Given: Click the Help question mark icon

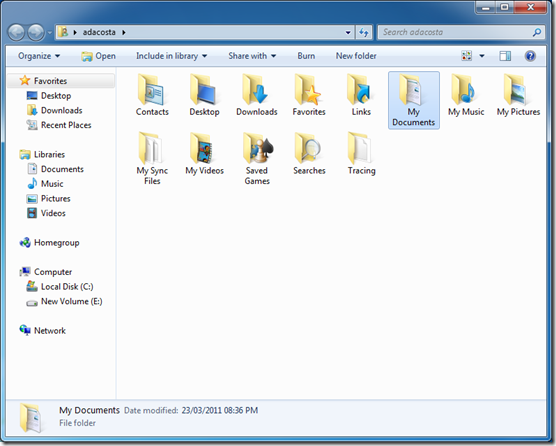Looking at the screenshot, I should 530,56.
